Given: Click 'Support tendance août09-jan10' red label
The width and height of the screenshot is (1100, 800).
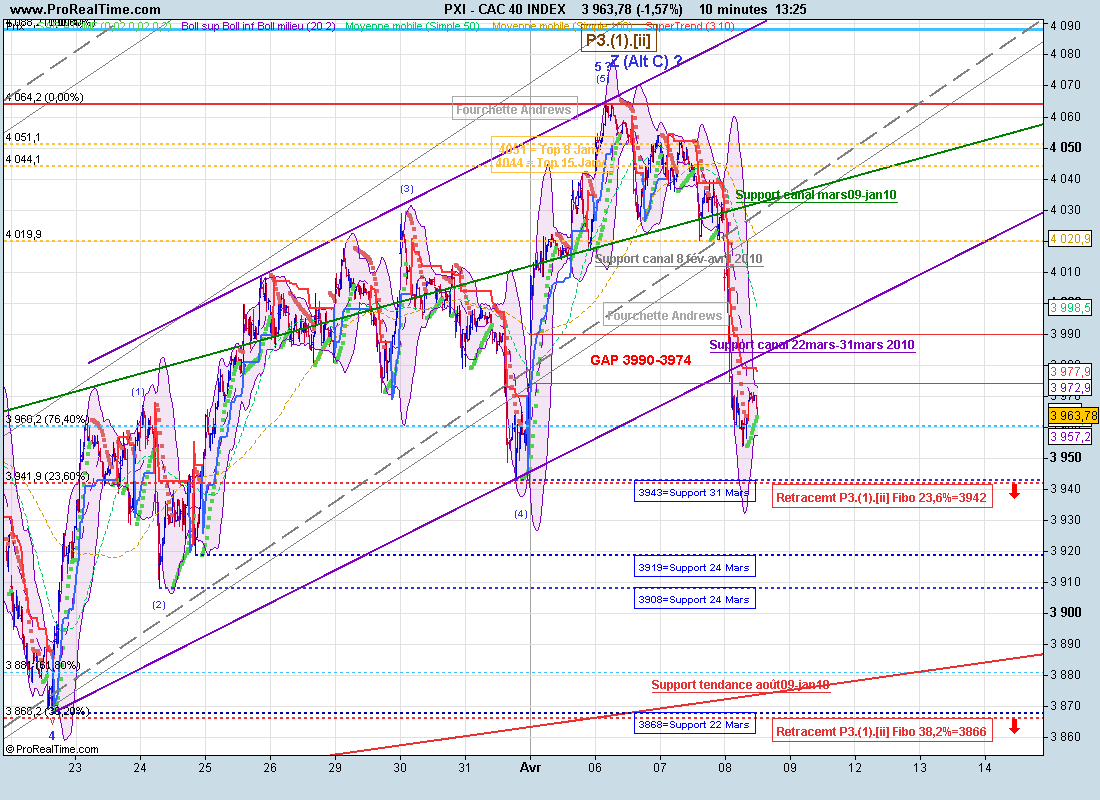Looking at the screenshot, I should coord(740,685).
